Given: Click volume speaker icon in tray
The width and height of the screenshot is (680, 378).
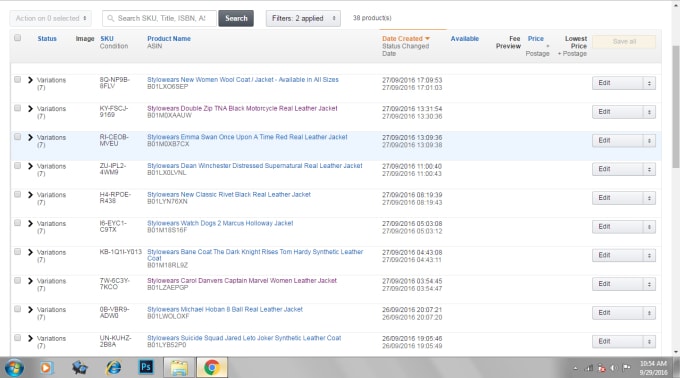Looking at the screenshot, I should [613, 368].
